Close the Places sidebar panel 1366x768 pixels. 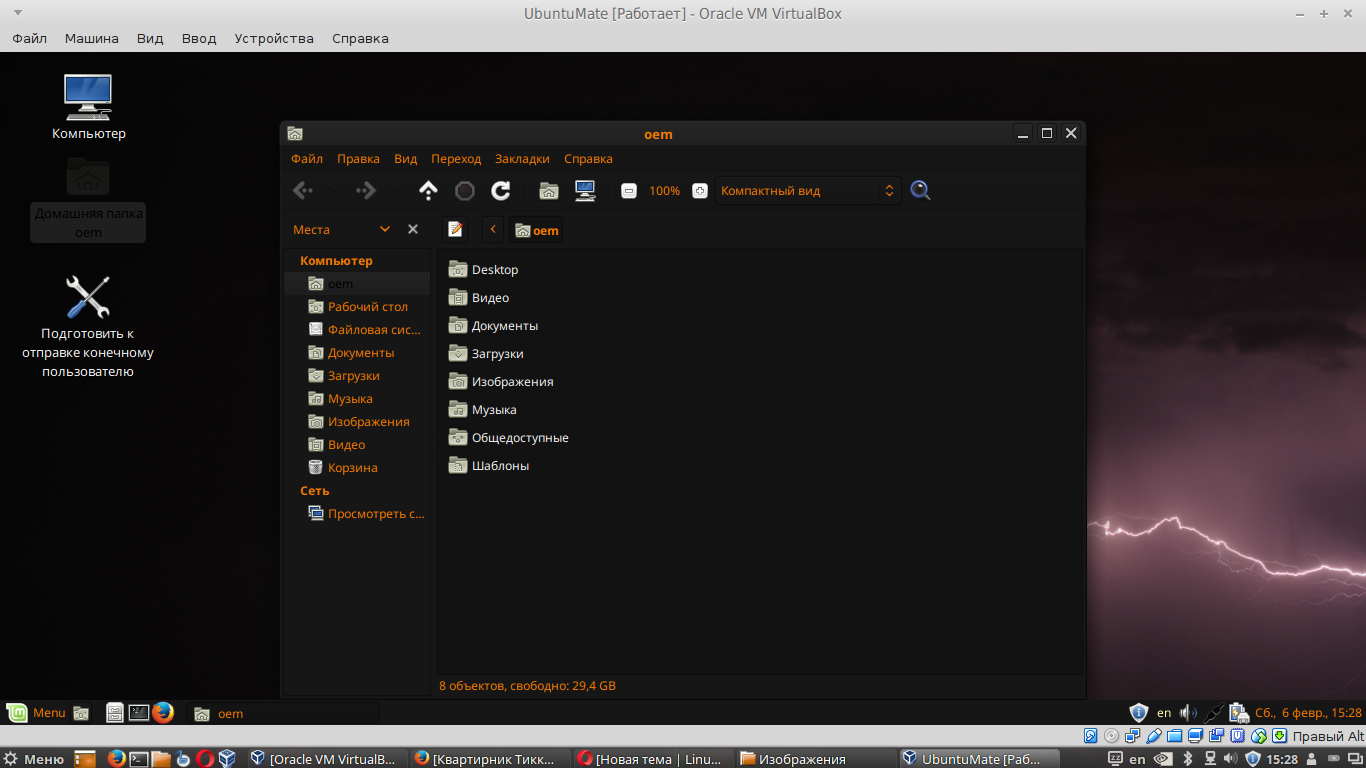click(413, 229)
